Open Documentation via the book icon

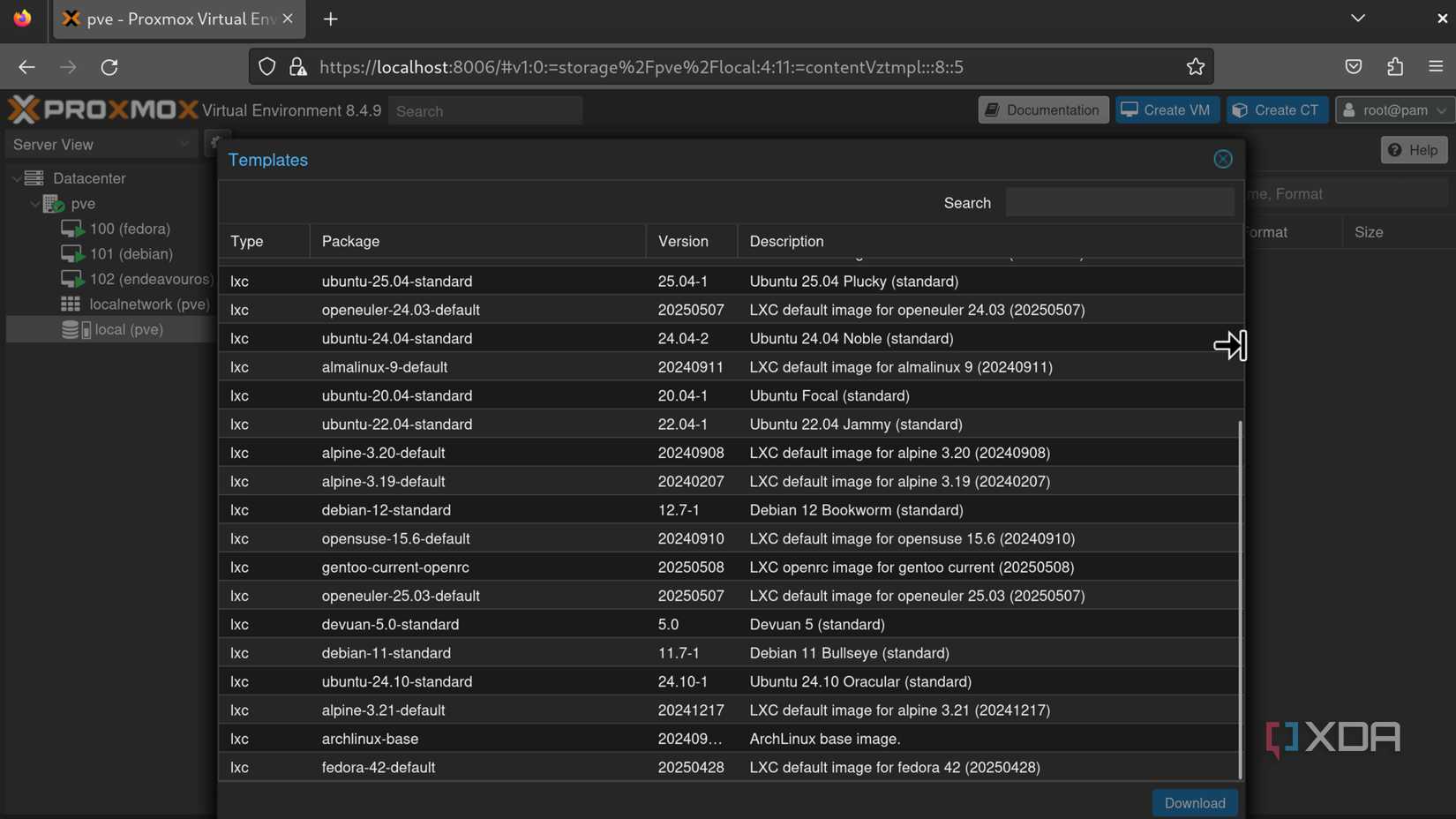[x=991, y=109]
